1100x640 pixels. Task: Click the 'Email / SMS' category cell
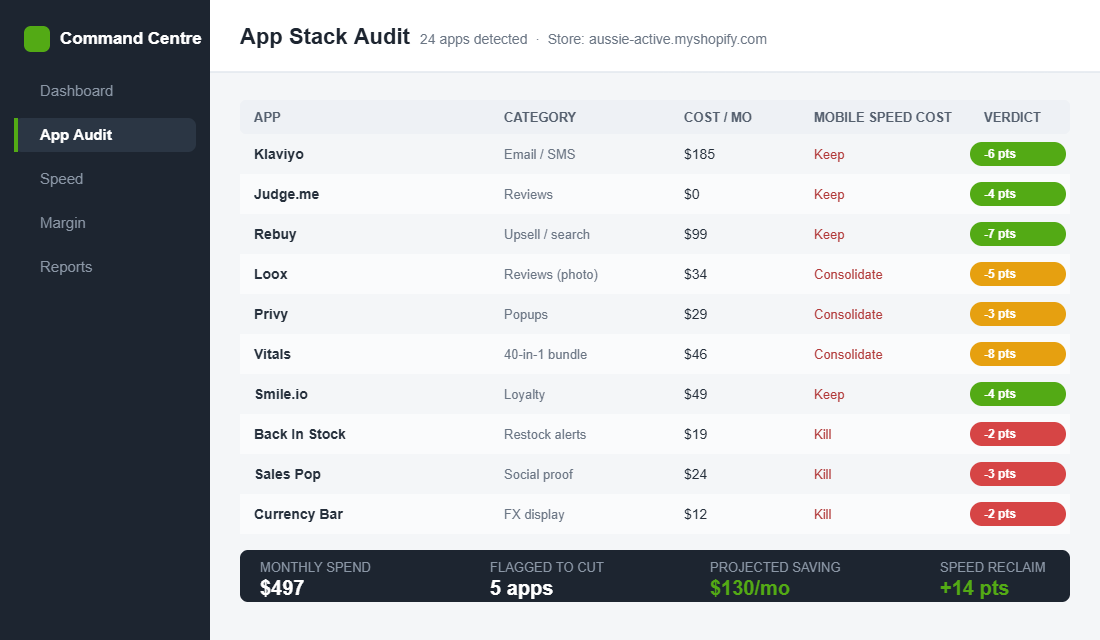[x=539, y=154]
